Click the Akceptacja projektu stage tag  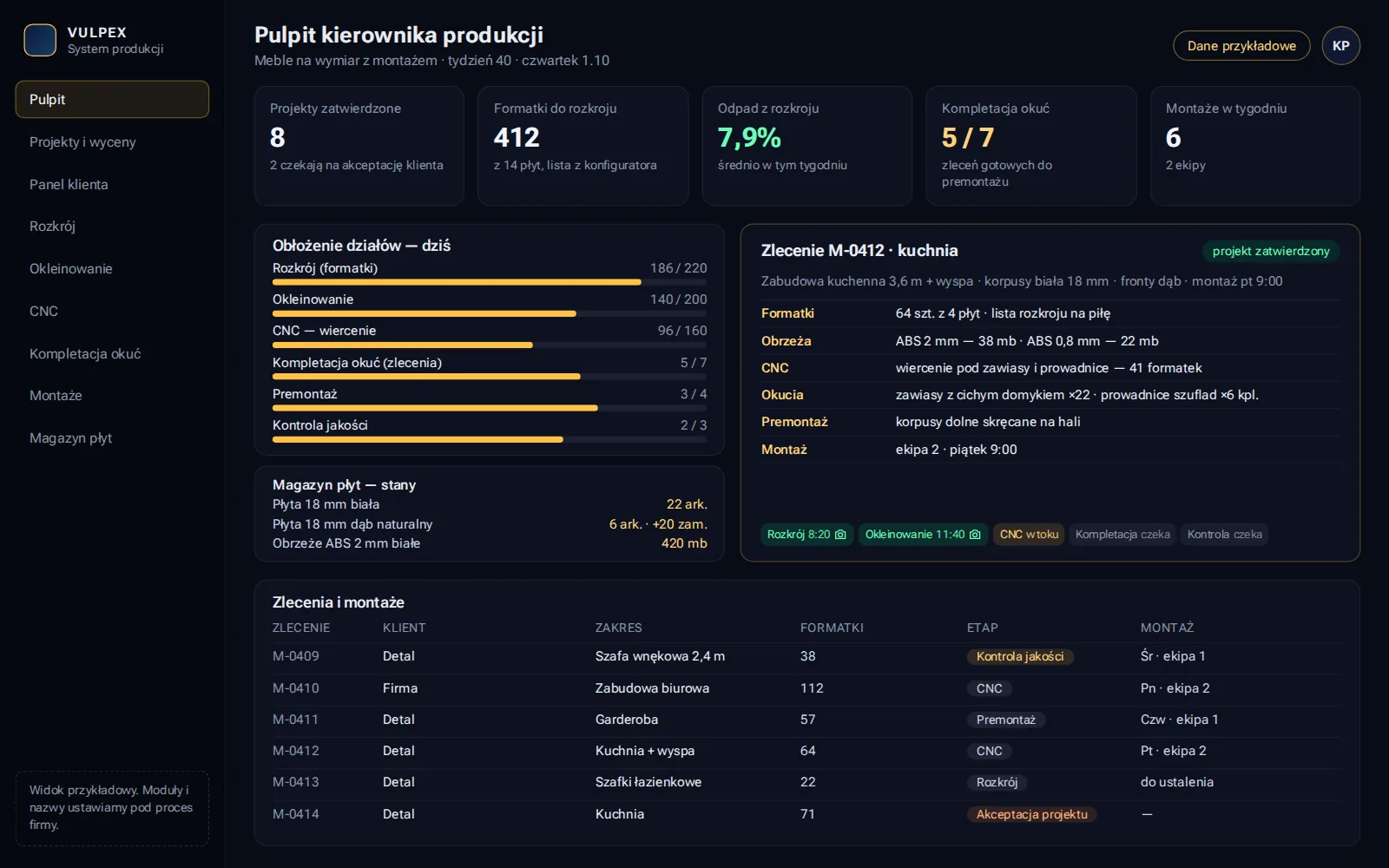1031,814
